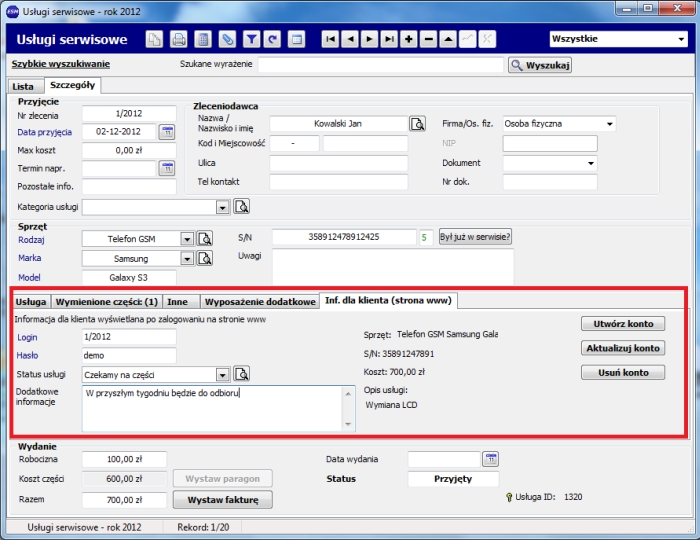The height and width of the screenshot is (540, 700).
Task: Jump to the last record with navigation arrow
Action: 389,40
